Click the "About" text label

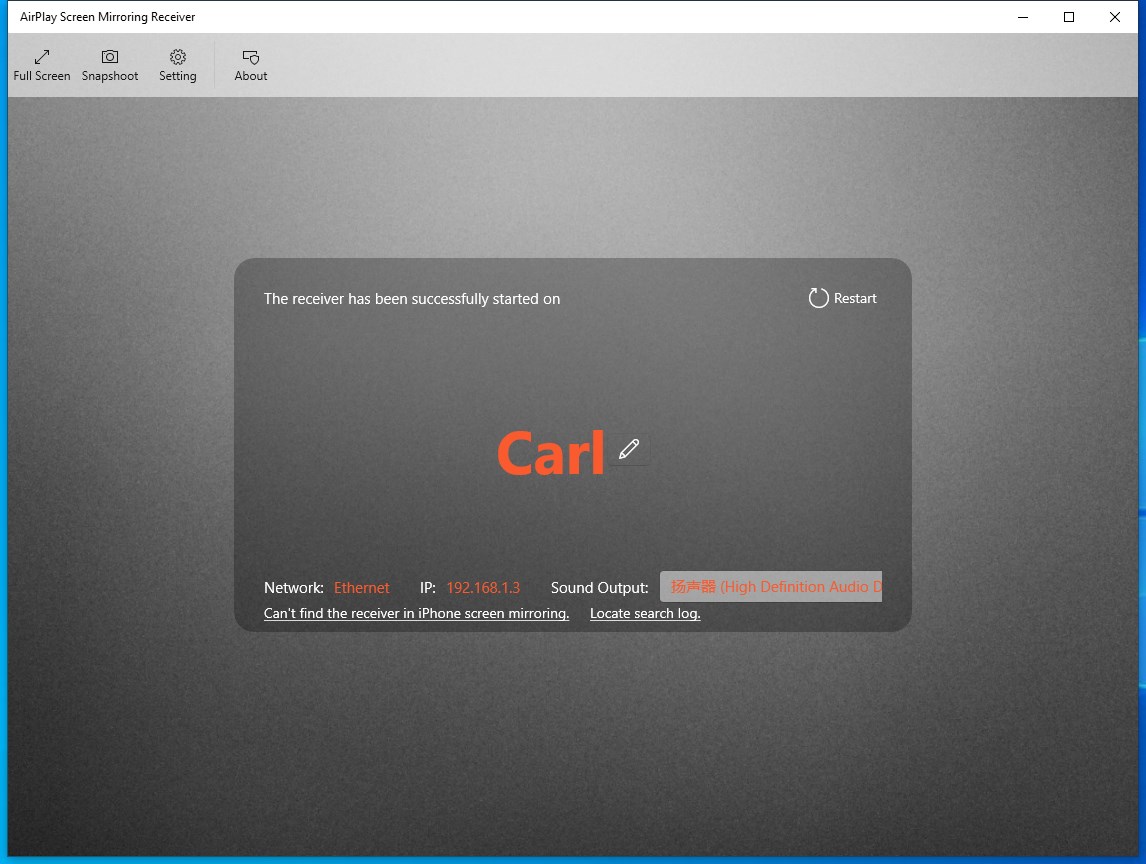coord(251,76)
